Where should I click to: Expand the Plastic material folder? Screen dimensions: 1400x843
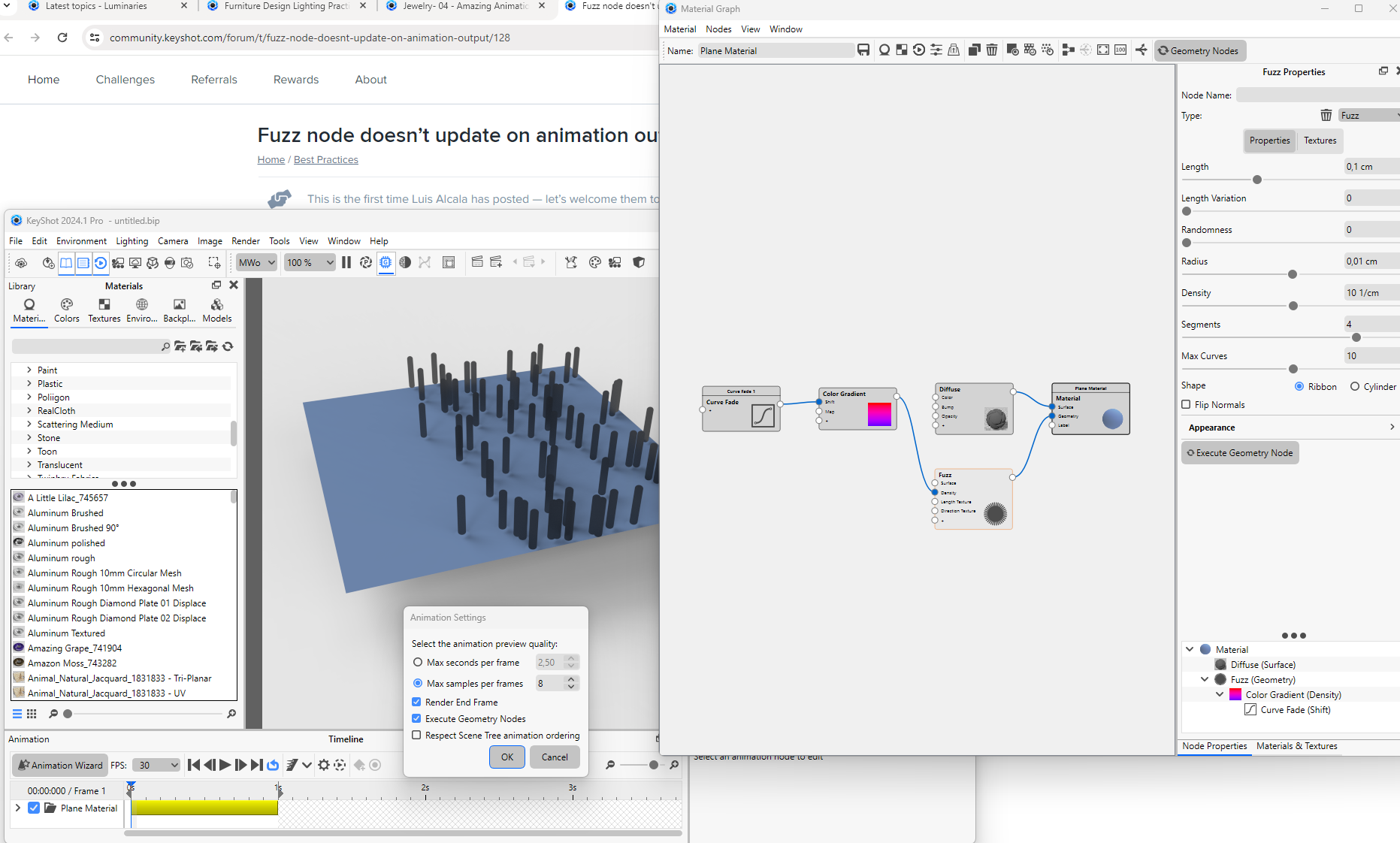pyautogui.click(x=29, y=383)
